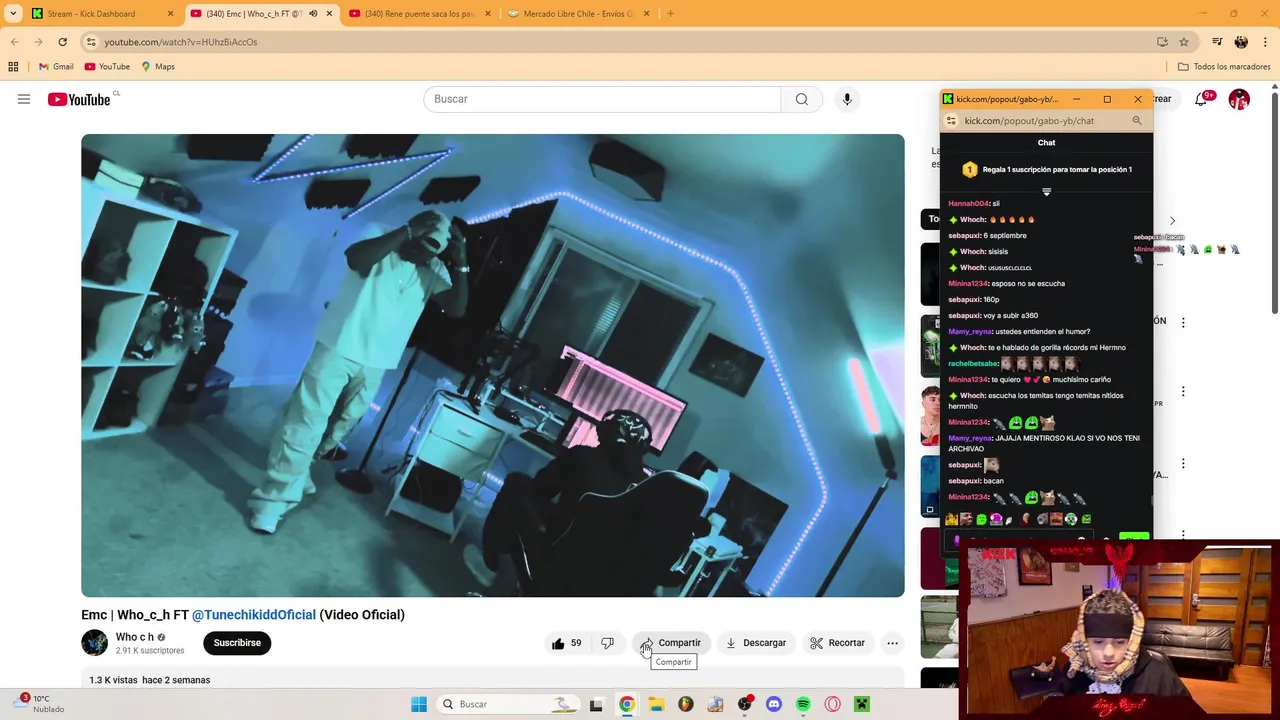This screenshot has width=1280, height=720.
Task: Open Chrome apps grid in bookmarks bar
Action: pyautogui.click(x=13, y=67)
